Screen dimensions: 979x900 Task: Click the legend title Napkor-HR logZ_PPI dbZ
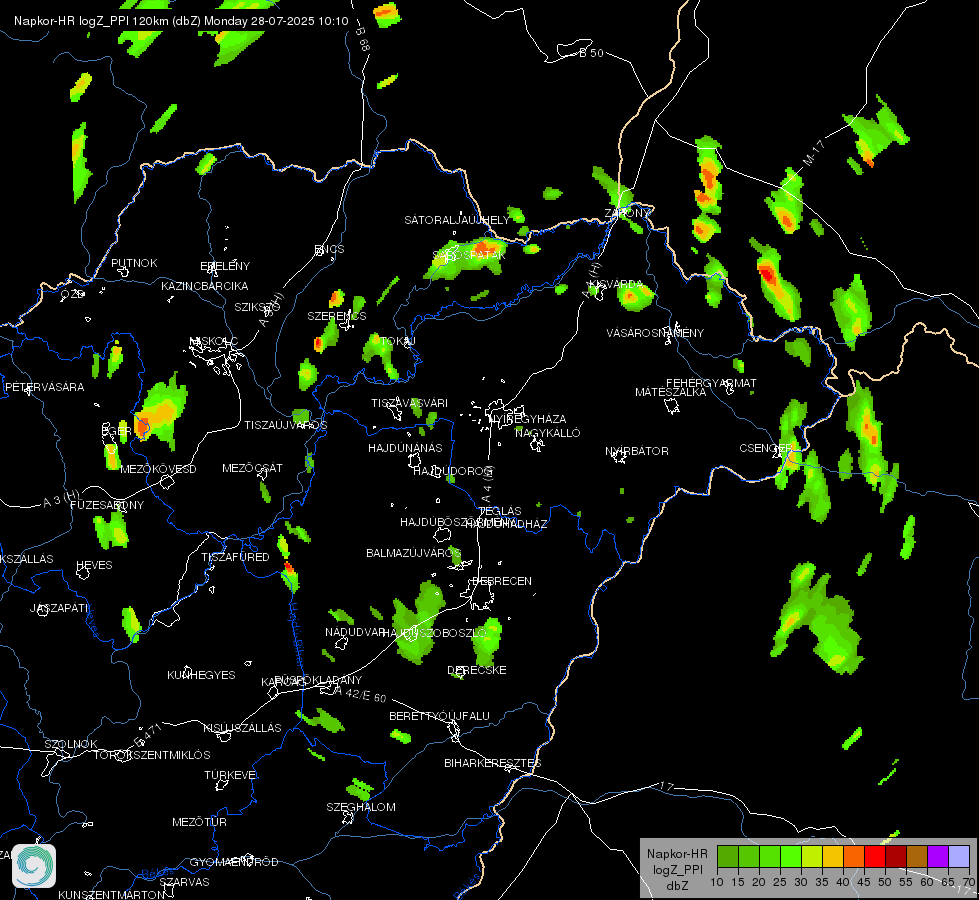click(677, 869)
